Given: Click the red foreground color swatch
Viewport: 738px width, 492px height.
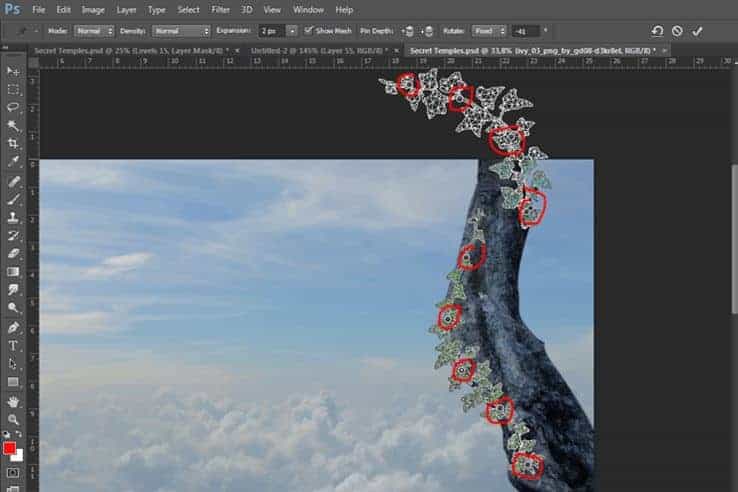Looking at the screenshot, I should click(9, 448).
